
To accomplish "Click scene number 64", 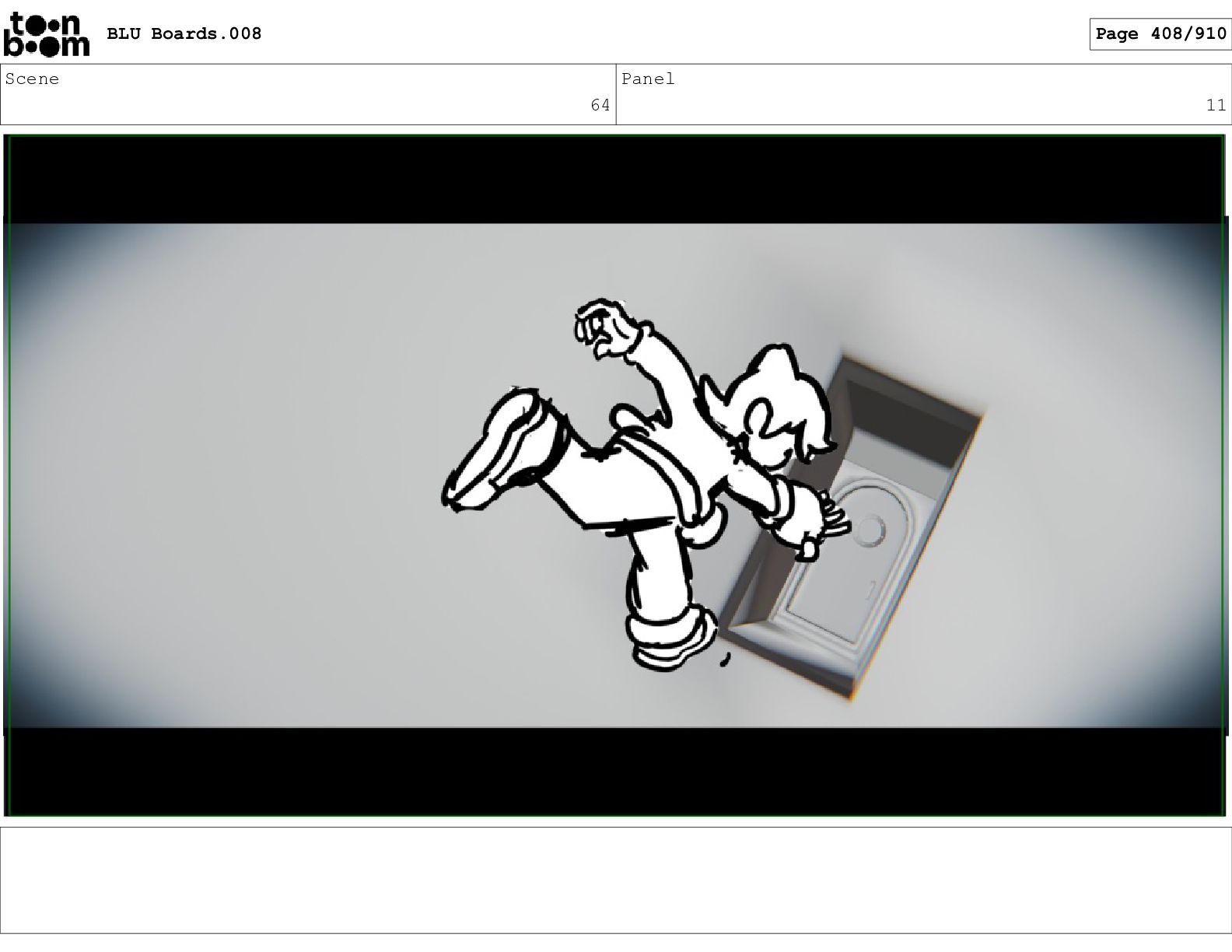I will pos(600,105).
